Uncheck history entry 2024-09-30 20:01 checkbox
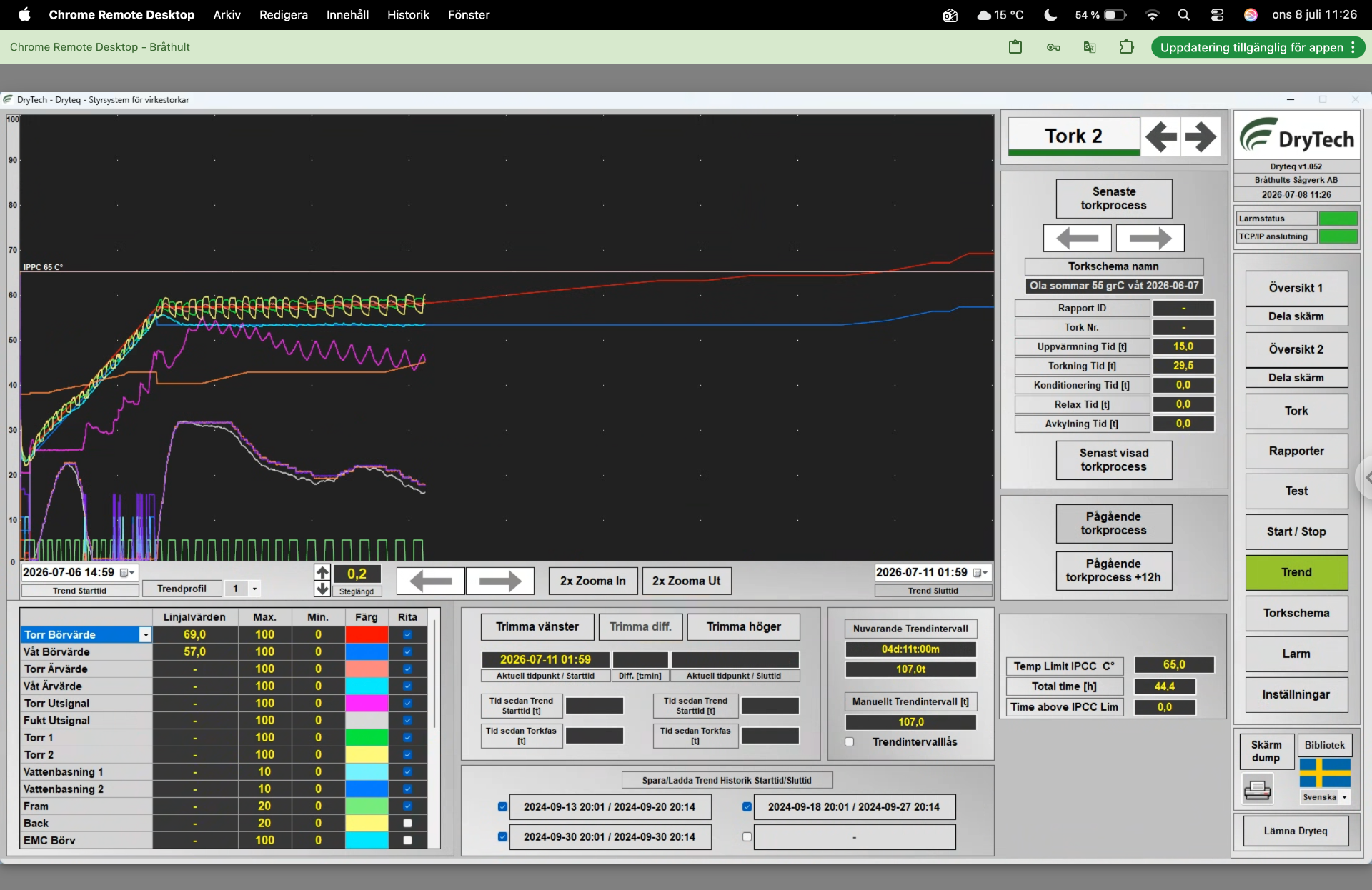The width and height of the screenshot is (1372, 890). 503,836
